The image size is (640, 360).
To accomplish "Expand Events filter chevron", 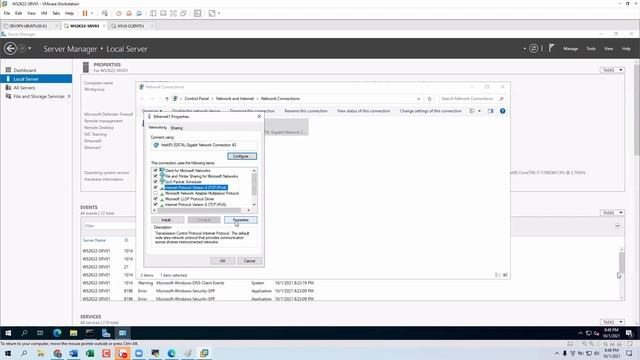I will tap(618, 226).
